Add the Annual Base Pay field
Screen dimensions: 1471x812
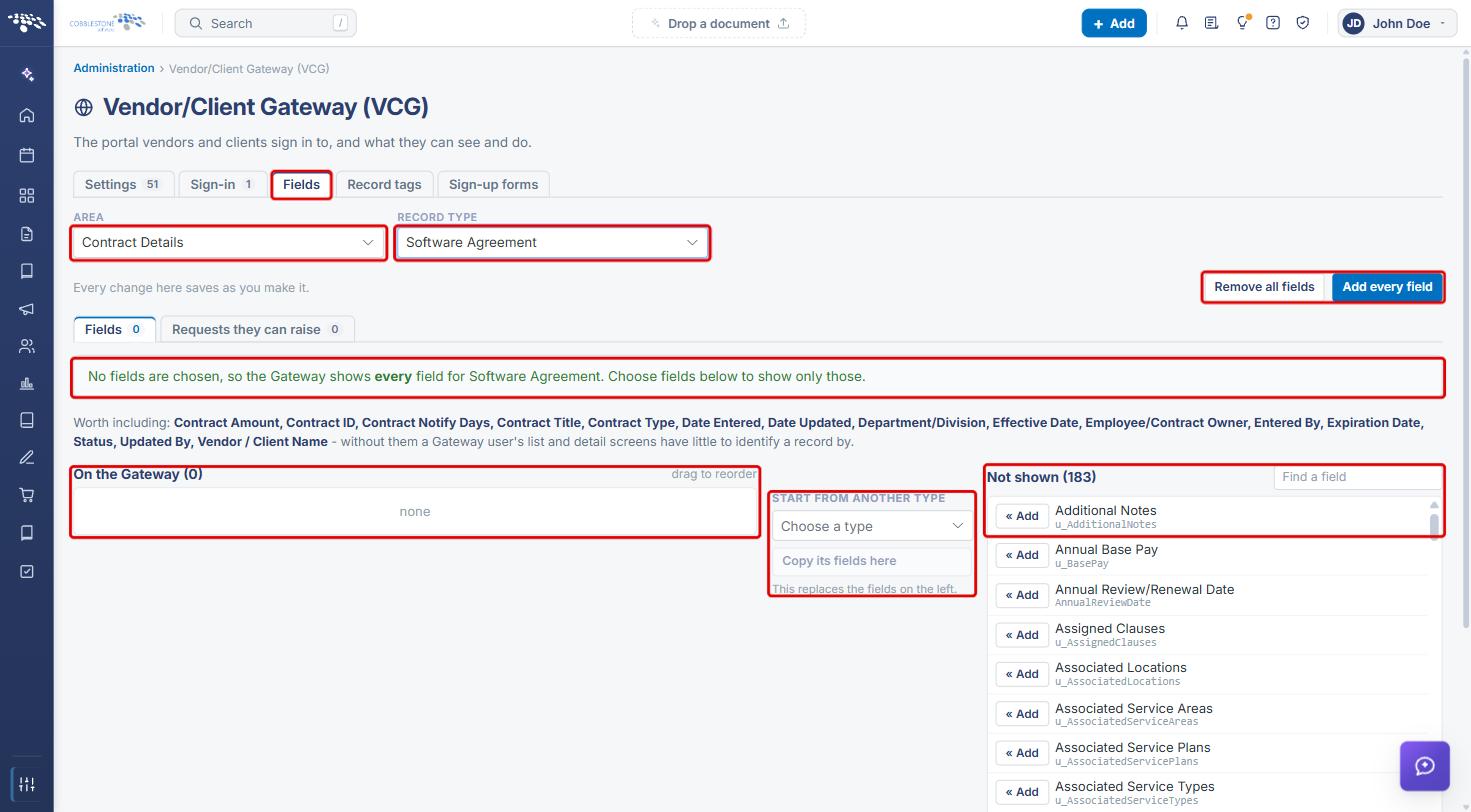(x=1022, y=555)
